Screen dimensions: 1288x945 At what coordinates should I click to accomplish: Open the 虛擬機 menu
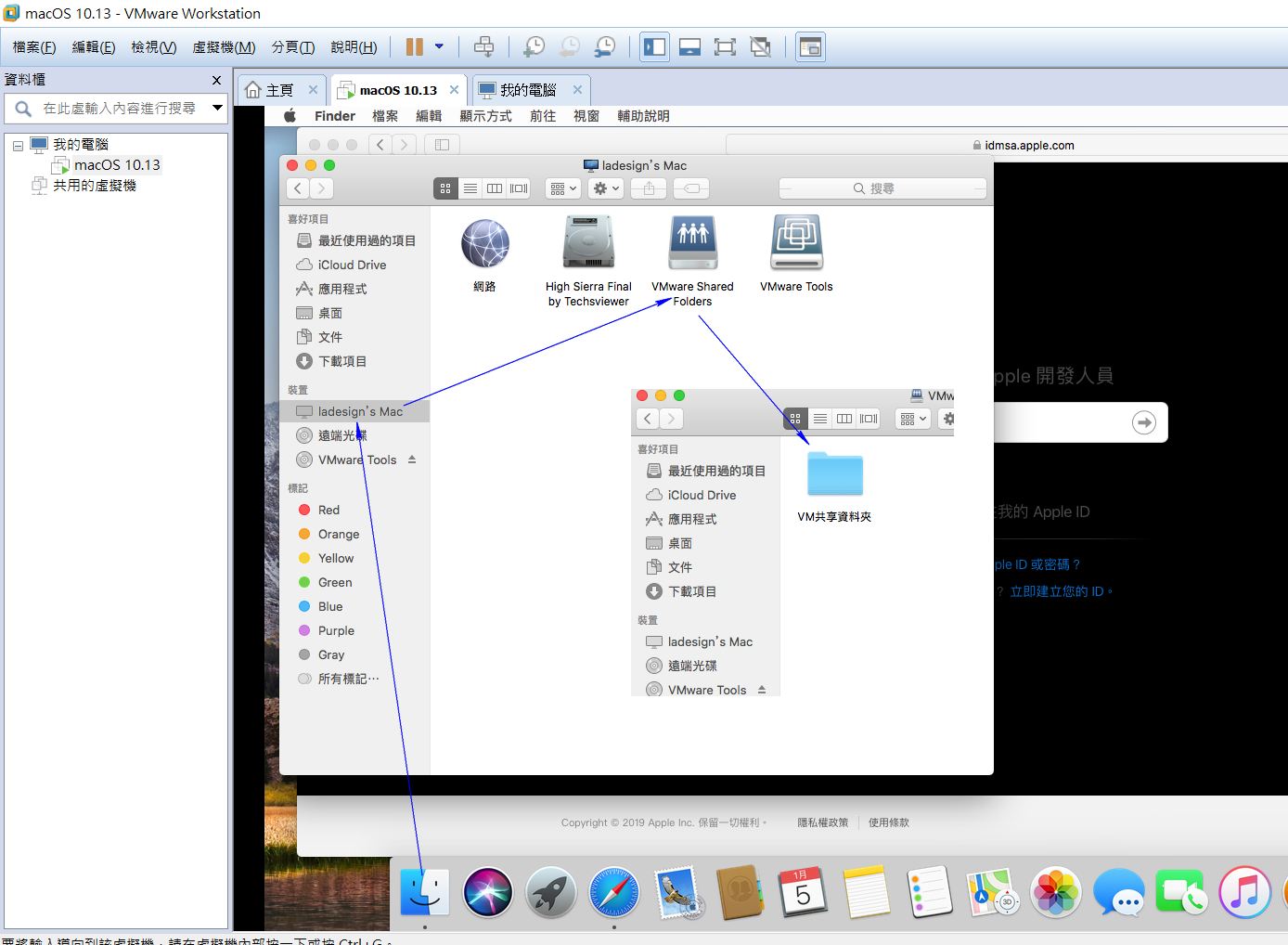click(223, 47)
